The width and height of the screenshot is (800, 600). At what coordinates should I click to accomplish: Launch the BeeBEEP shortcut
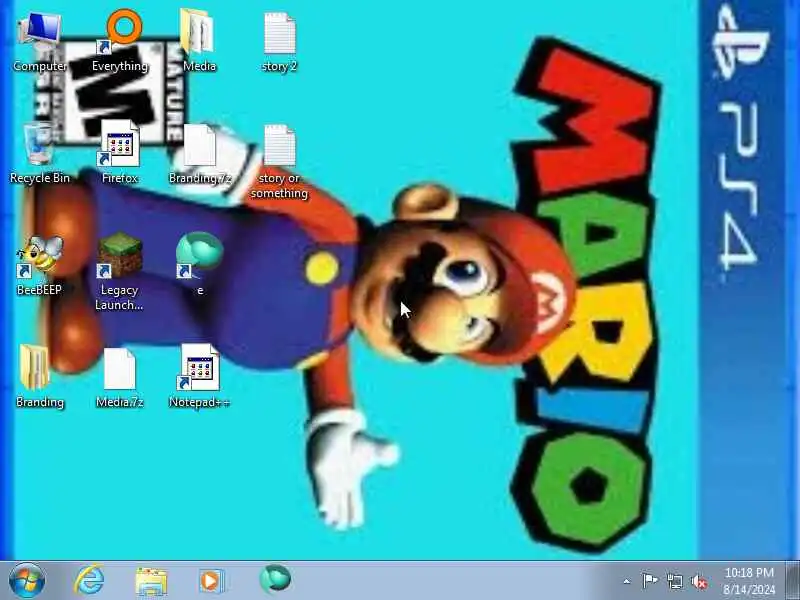click(x=40, y=266)
